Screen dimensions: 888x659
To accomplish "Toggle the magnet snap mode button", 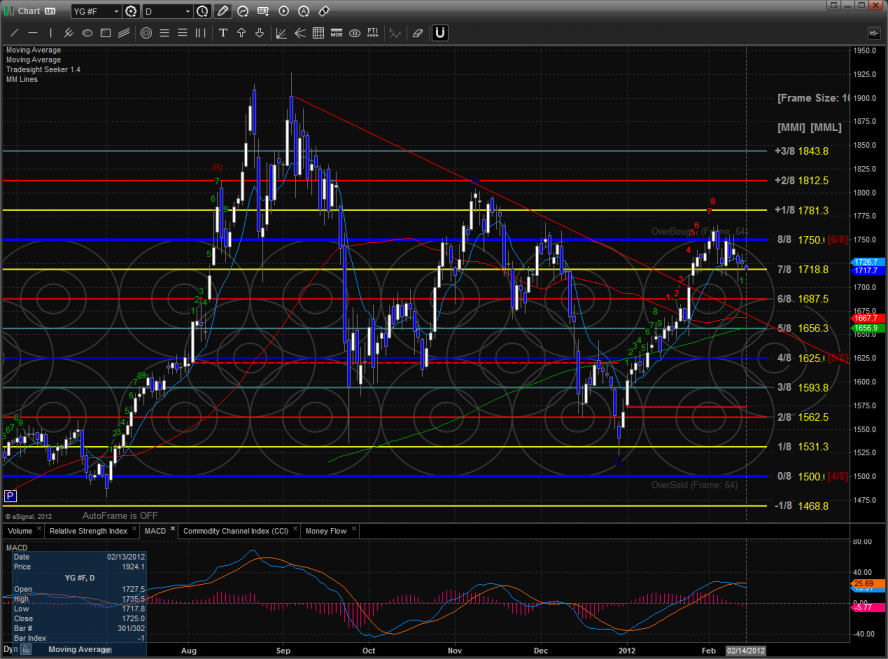I will (x=440, y=32).
